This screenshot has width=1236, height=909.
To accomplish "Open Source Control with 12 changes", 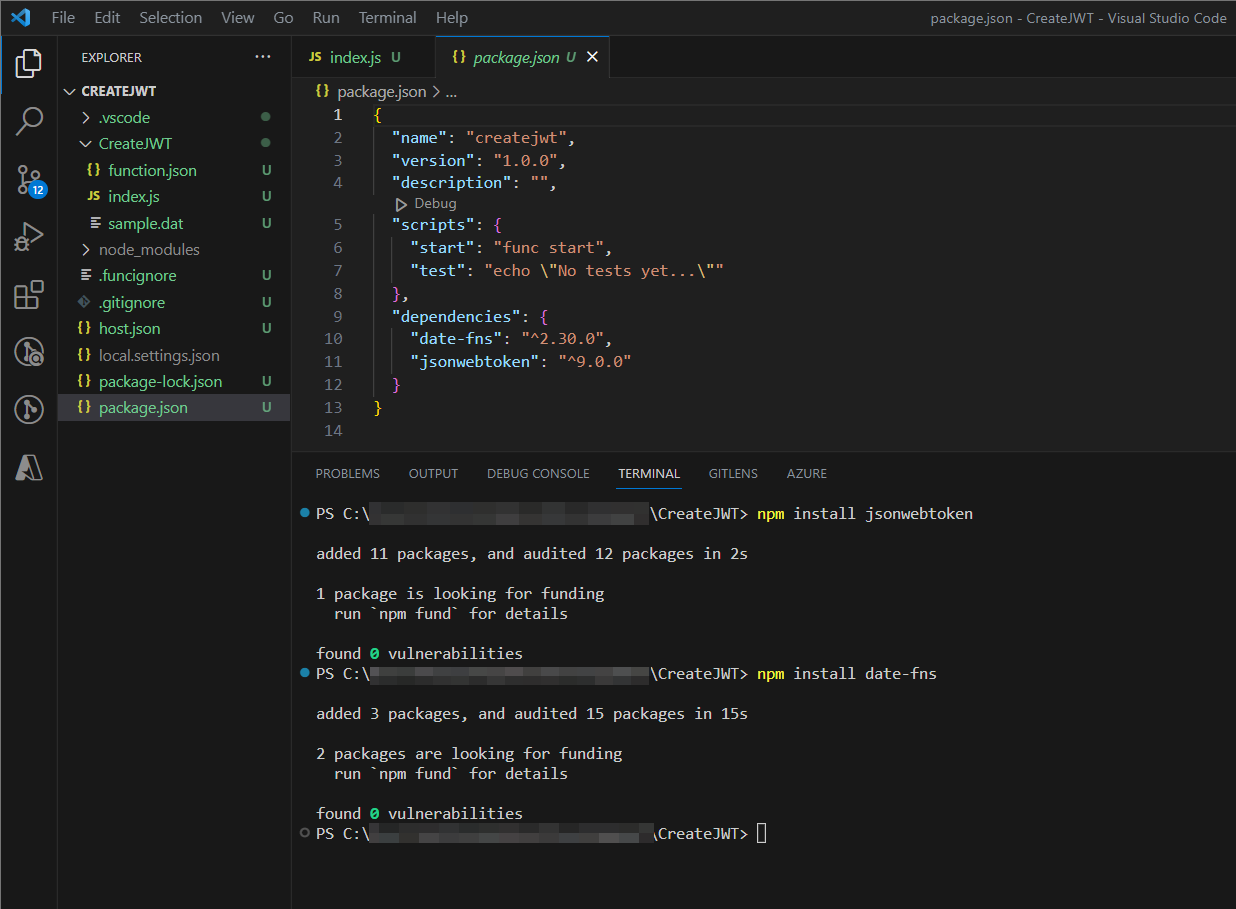I will point(29,180).
